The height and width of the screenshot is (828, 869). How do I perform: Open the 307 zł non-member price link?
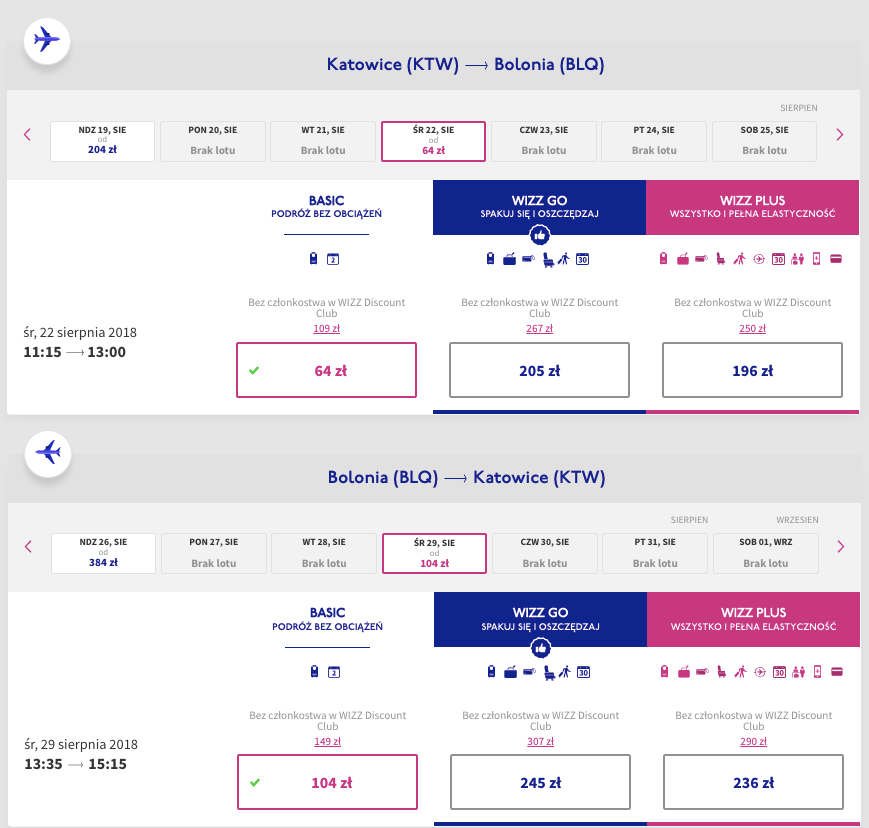click(540, 741)
